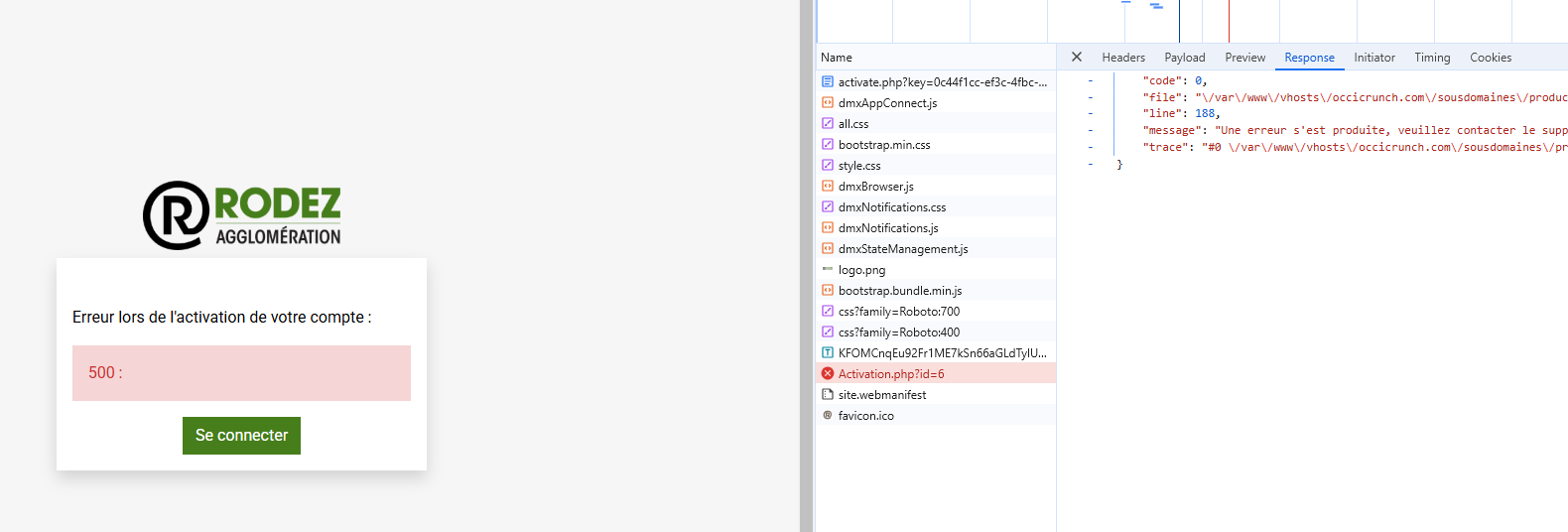Click the stylesheet icon beside all.css
The width and height of the screenshot is (1568, 532).
[x=828, y=123]
